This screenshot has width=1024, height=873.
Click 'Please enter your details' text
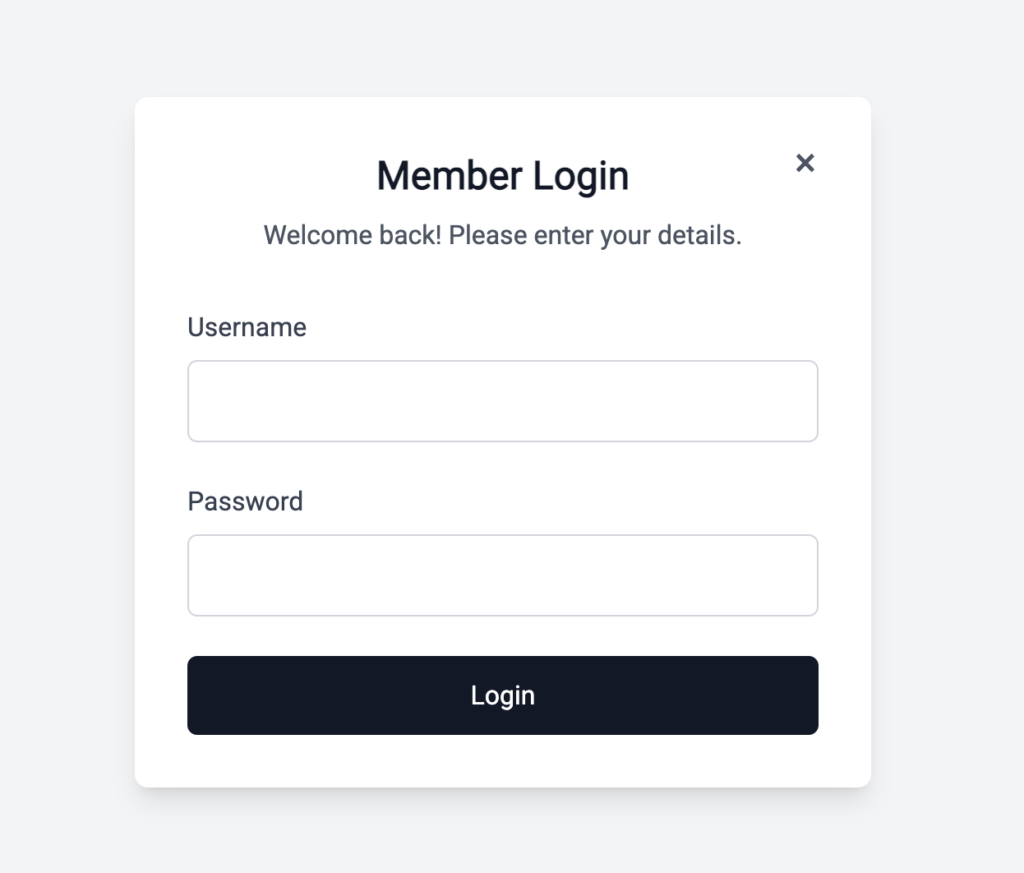pyautogui.click(x=595, y=236)
